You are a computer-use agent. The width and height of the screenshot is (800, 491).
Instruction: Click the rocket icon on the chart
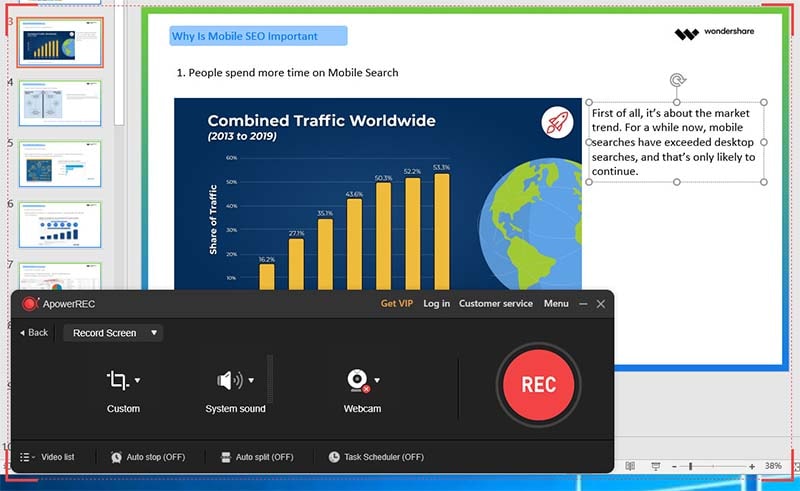(x=557, y=122)
